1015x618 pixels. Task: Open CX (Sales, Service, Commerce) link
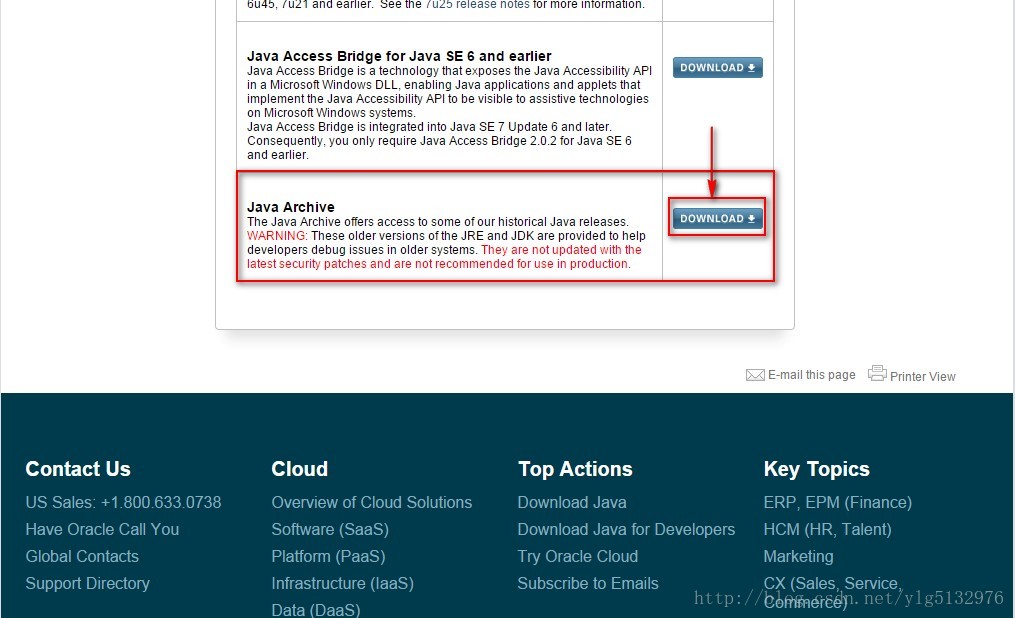[x=832, y=592]
